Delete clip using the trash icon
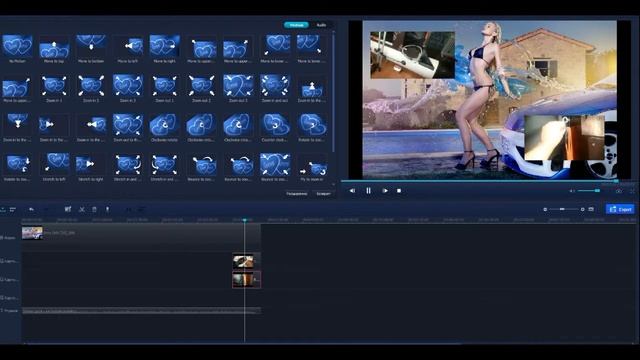 94,209
